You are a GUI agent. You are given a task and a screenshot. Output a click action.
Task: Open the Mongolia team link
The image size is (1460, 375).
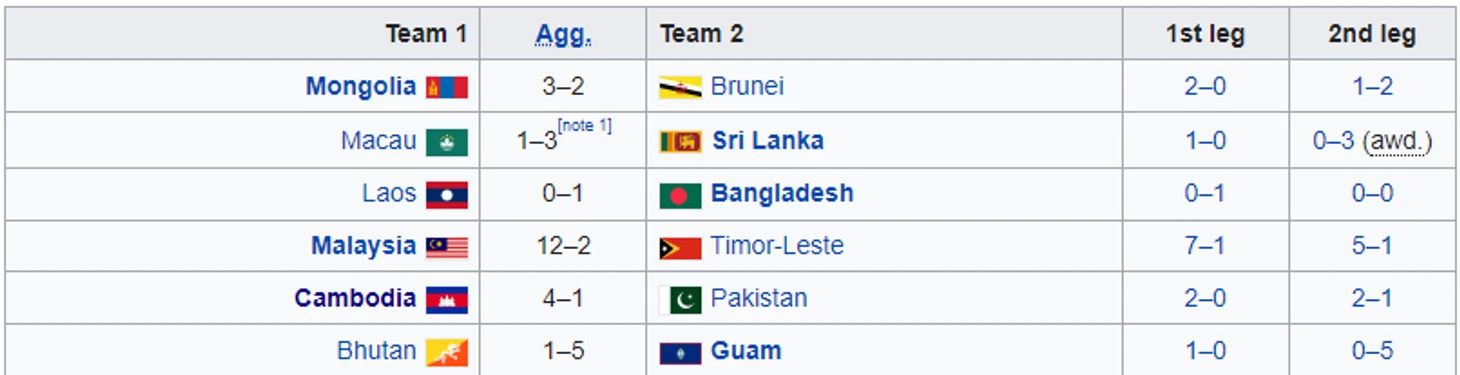click(360, 87)
